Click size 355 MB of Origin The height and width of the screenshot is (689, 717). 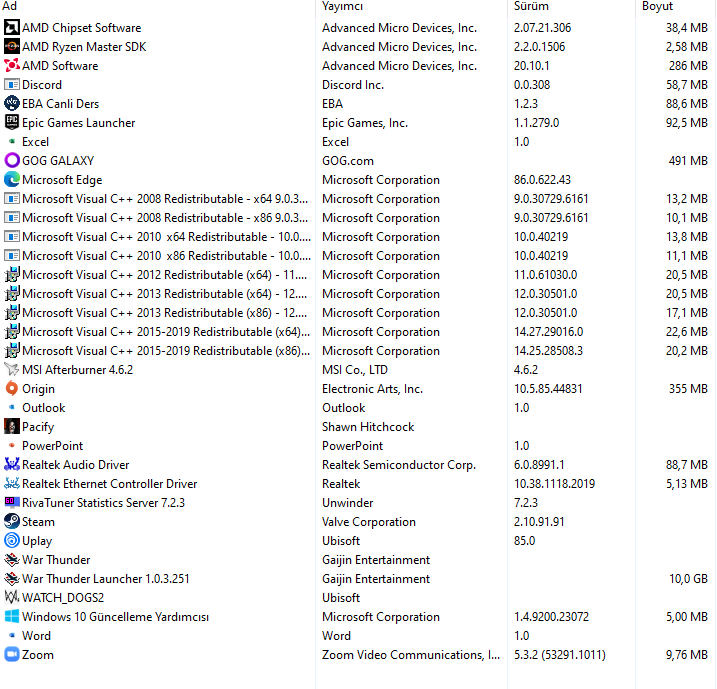pos(688,389)
